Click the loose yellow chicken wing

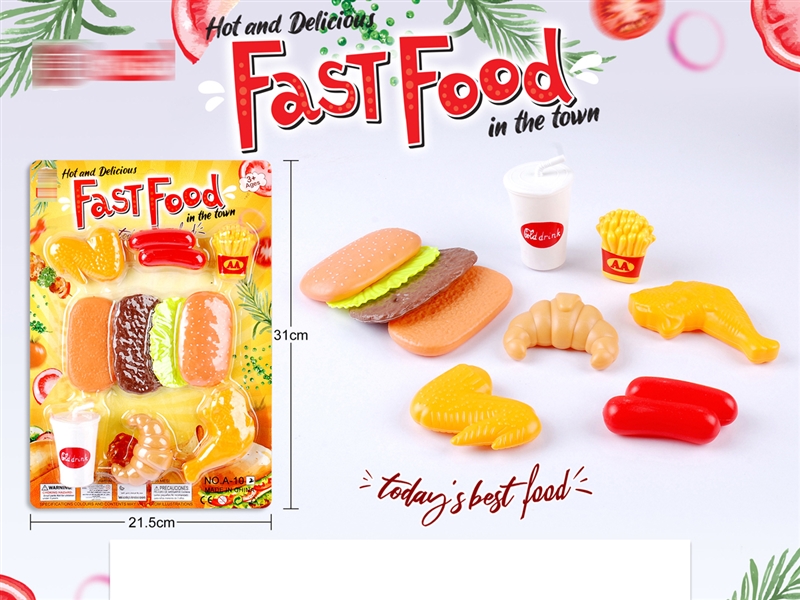[474, 407]
